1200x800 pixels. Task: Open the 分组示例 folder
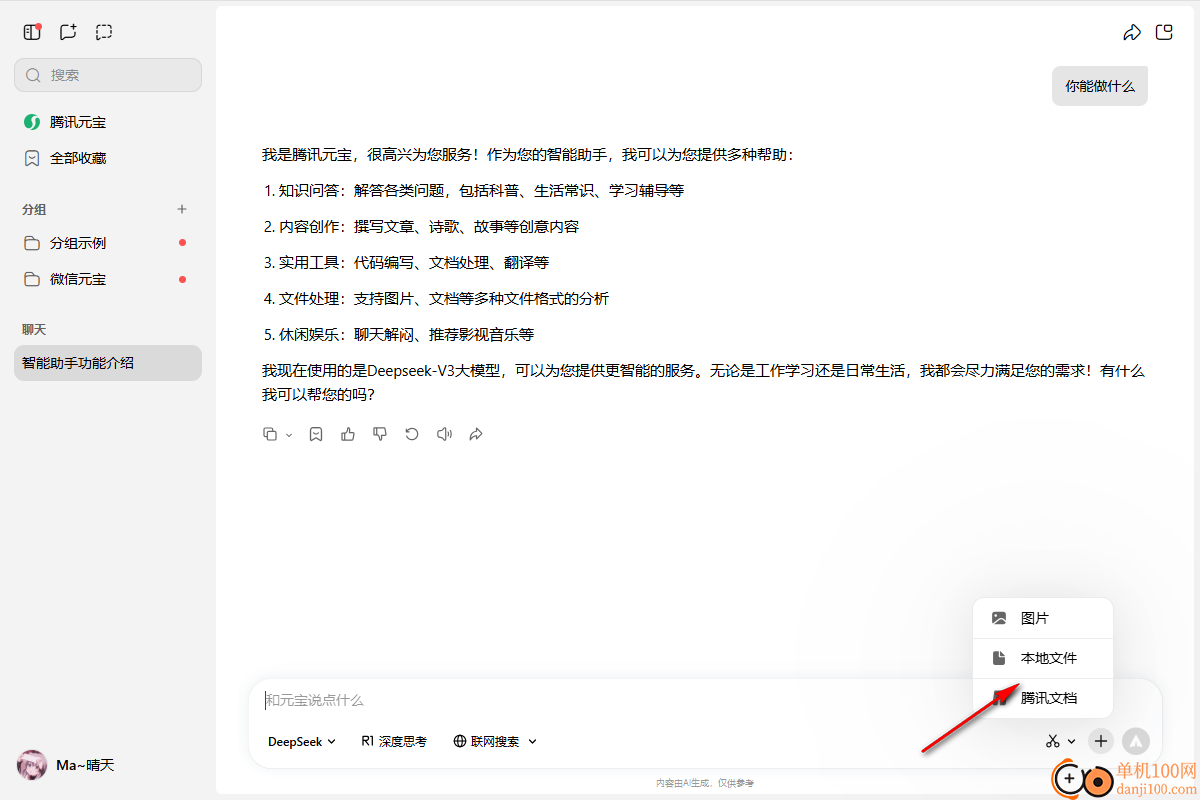click(108, 243)
